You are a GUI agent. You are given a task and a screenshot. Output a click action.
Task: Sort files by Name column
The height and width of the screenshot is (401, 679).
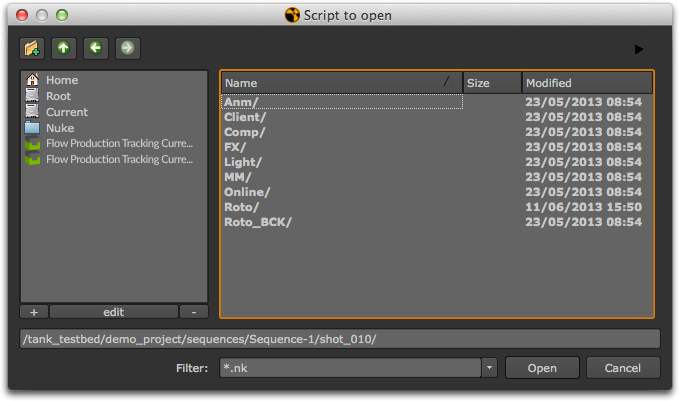(x=342, y=83)
